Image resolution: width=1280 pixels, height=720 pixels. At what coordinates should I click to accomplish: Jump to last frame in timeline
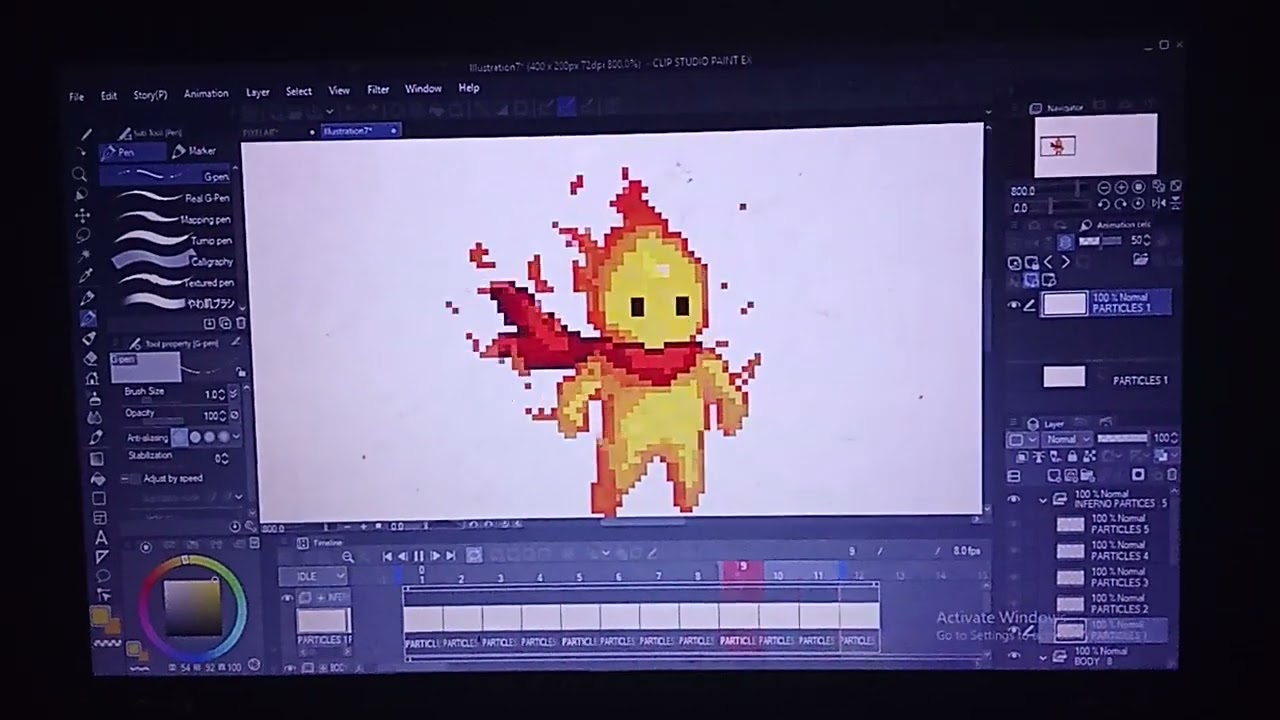450,556
